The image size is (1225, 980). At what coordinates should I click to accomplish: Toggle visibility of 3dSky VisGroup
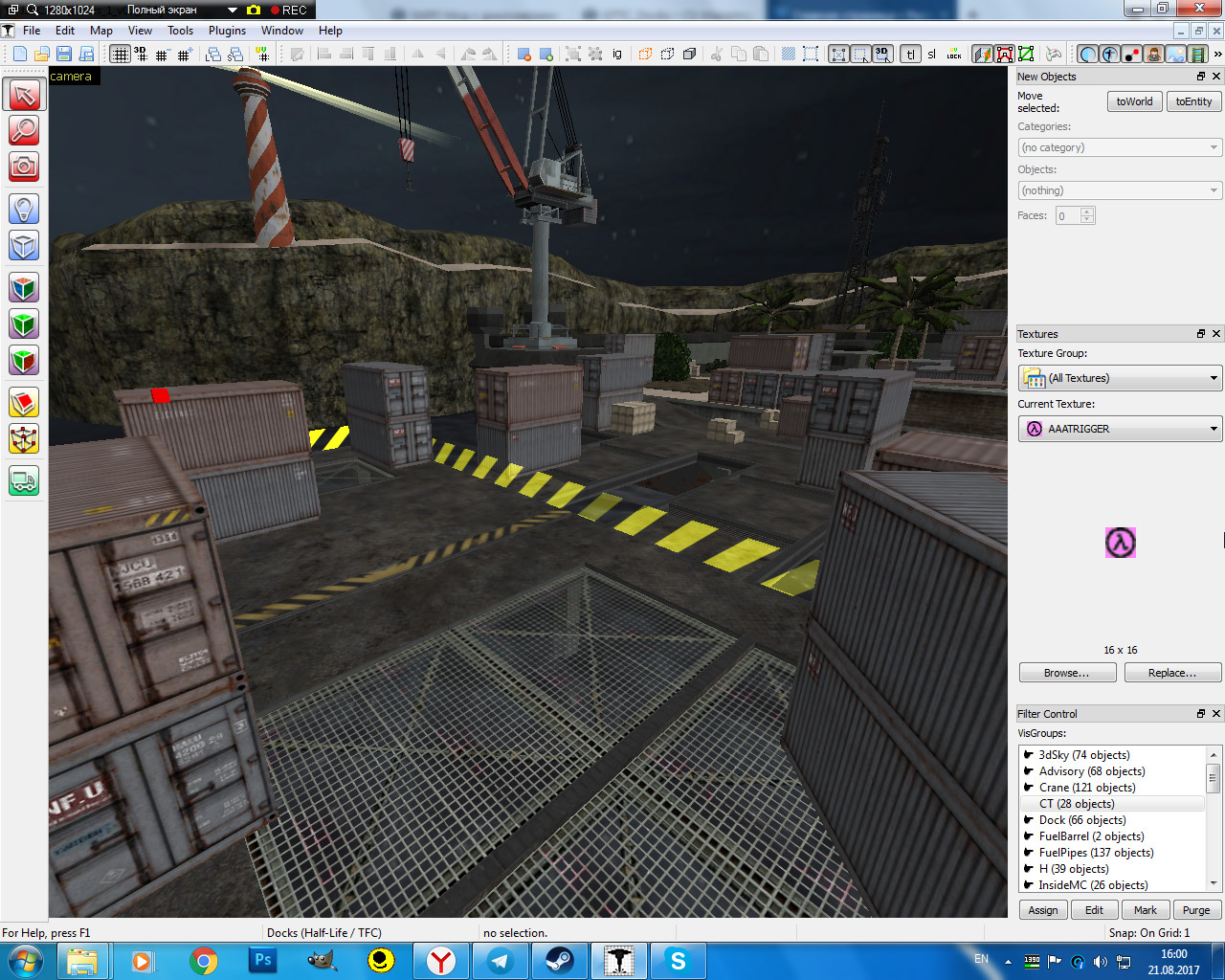[1029, 754]
